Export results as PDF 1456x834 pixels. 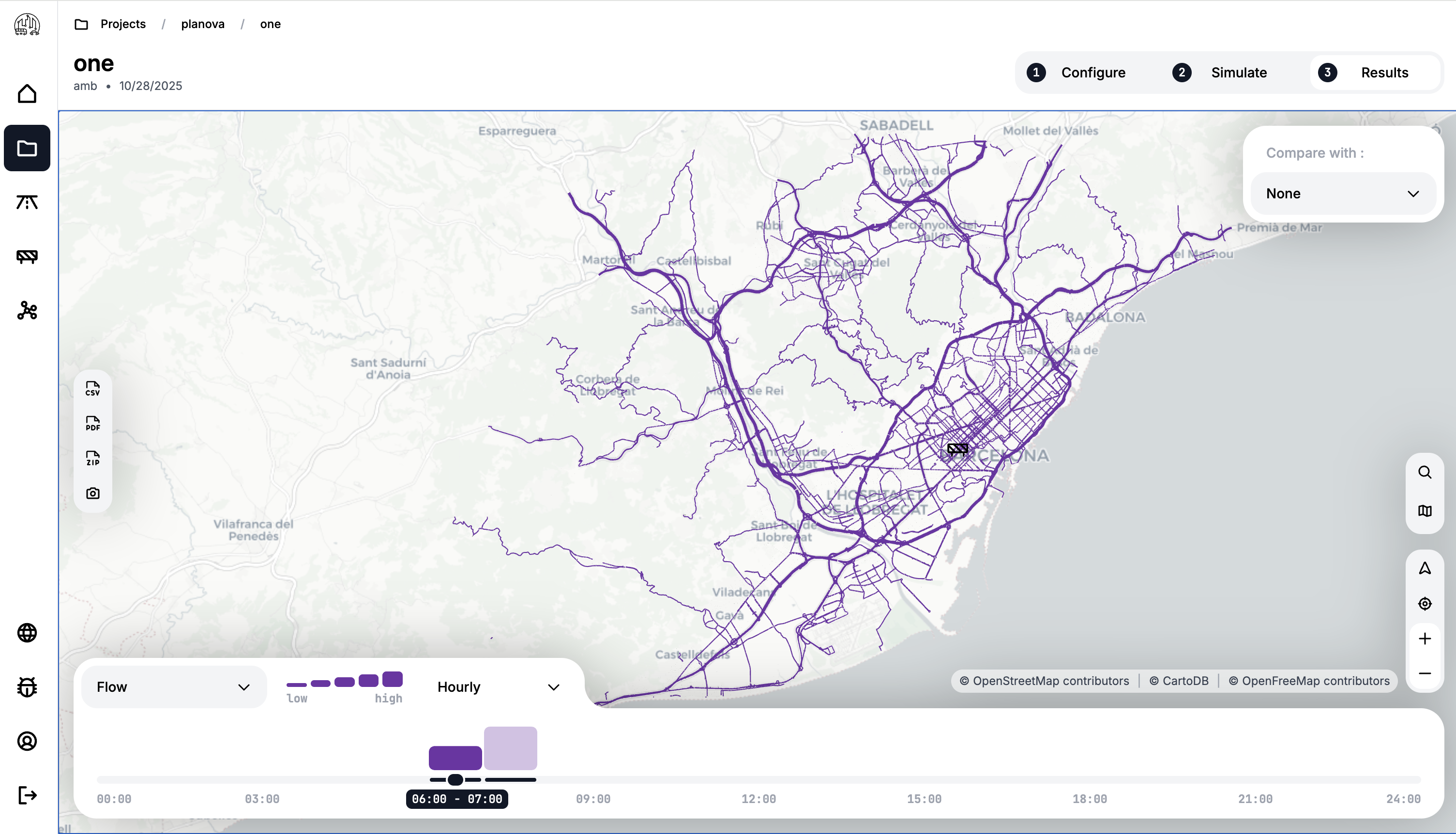pos(92,424)
